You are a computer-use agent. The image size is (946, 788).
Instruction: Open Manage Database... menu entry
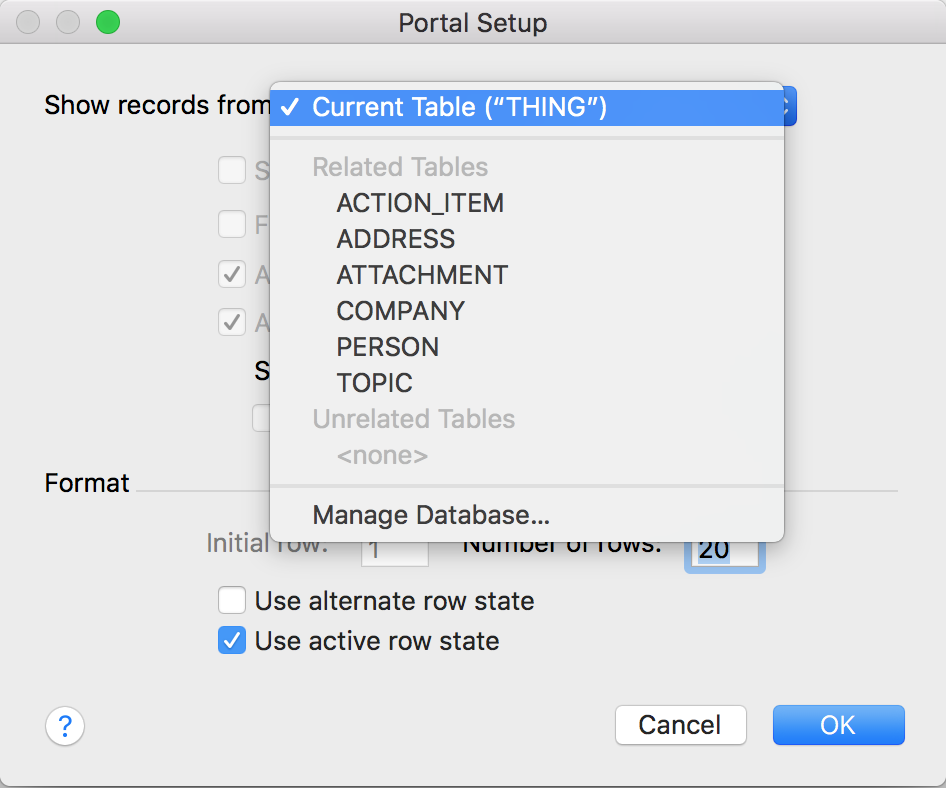431,515
